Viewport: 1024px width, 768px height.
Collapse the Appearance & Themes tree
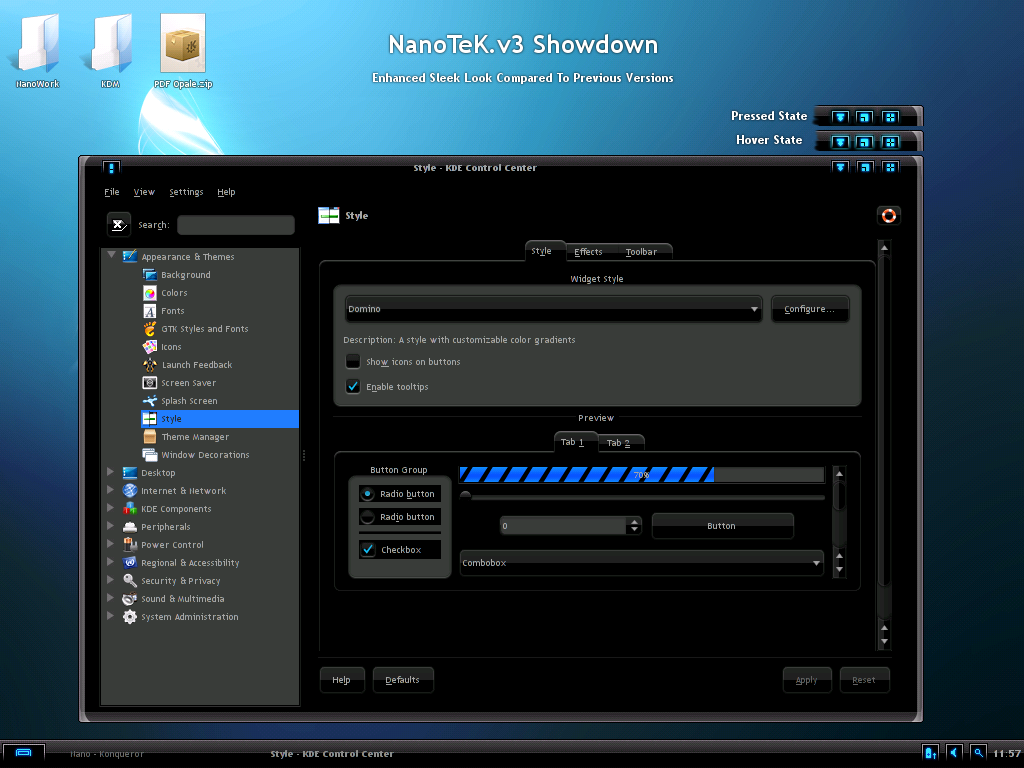coord(112,255)
